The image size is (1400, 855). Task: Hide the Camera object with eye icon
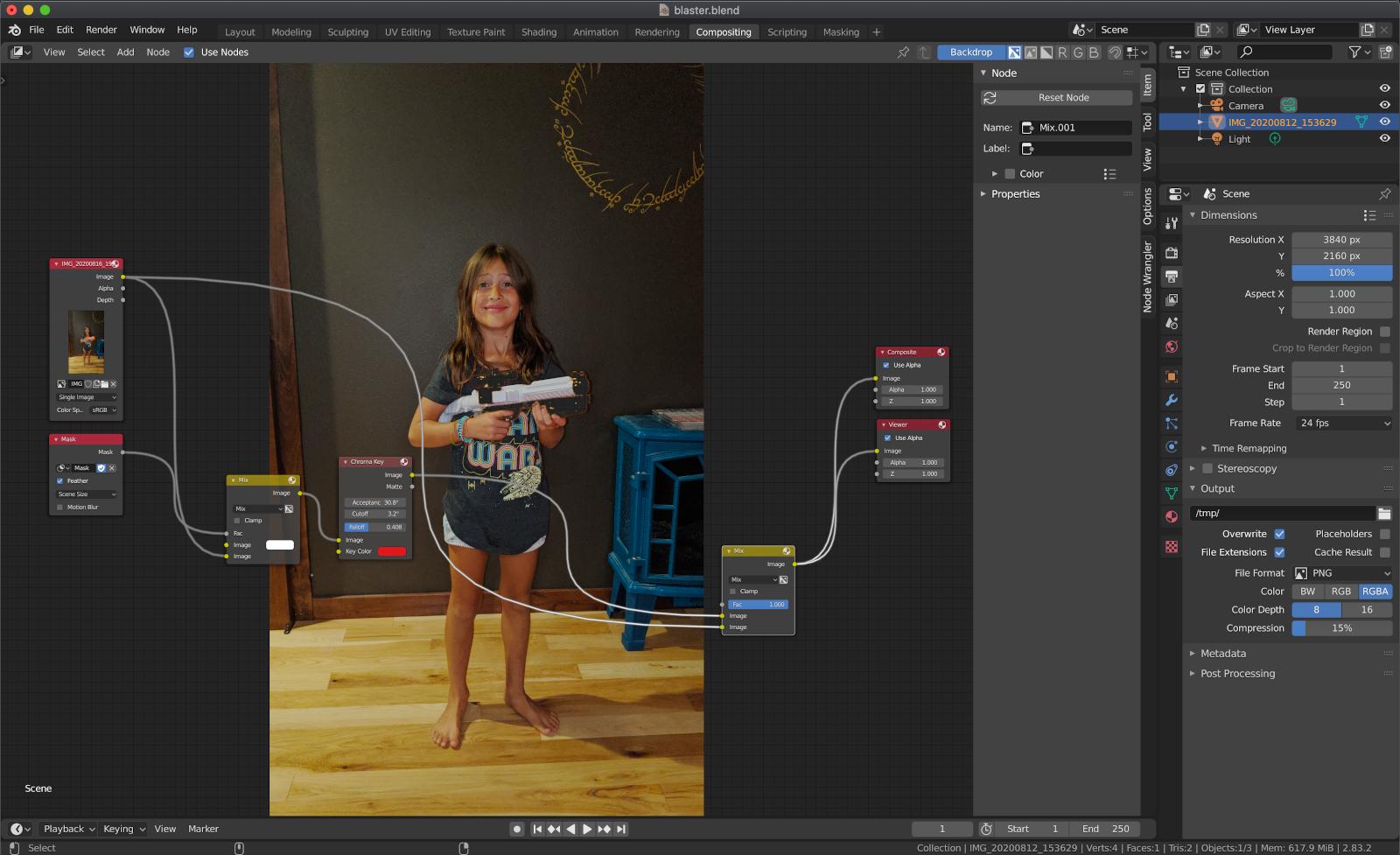(x=1384, y=106)
